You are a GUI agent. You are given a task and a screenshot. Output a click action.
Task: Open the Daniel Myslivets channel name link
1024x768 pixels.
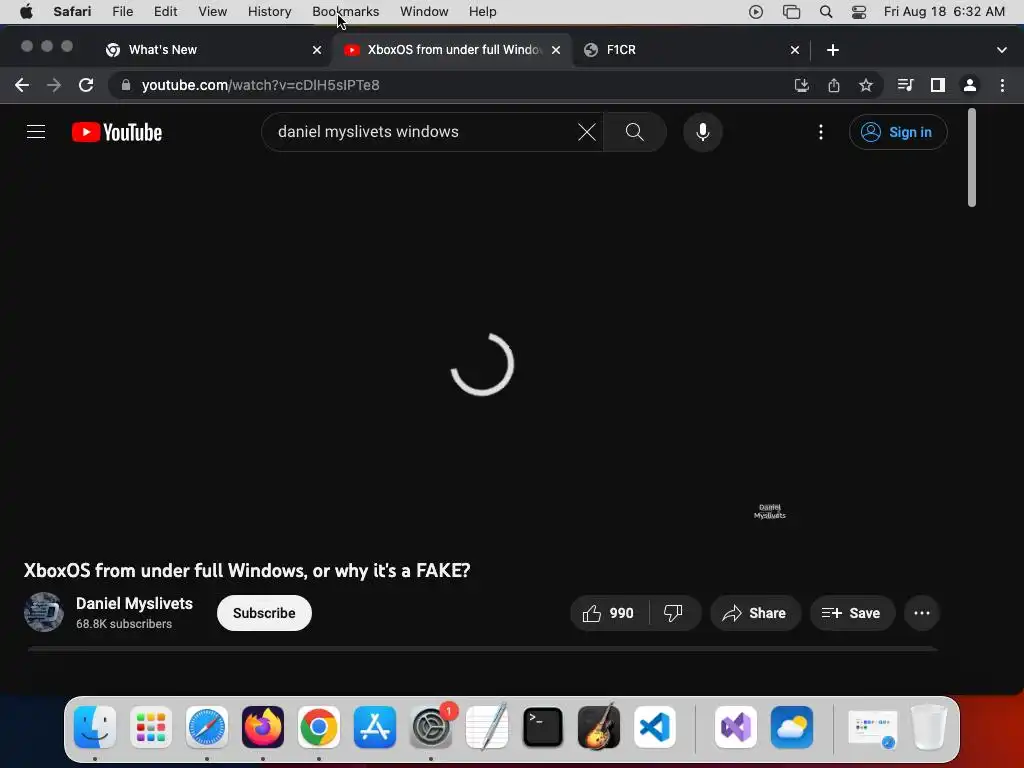tap(135, 603)
